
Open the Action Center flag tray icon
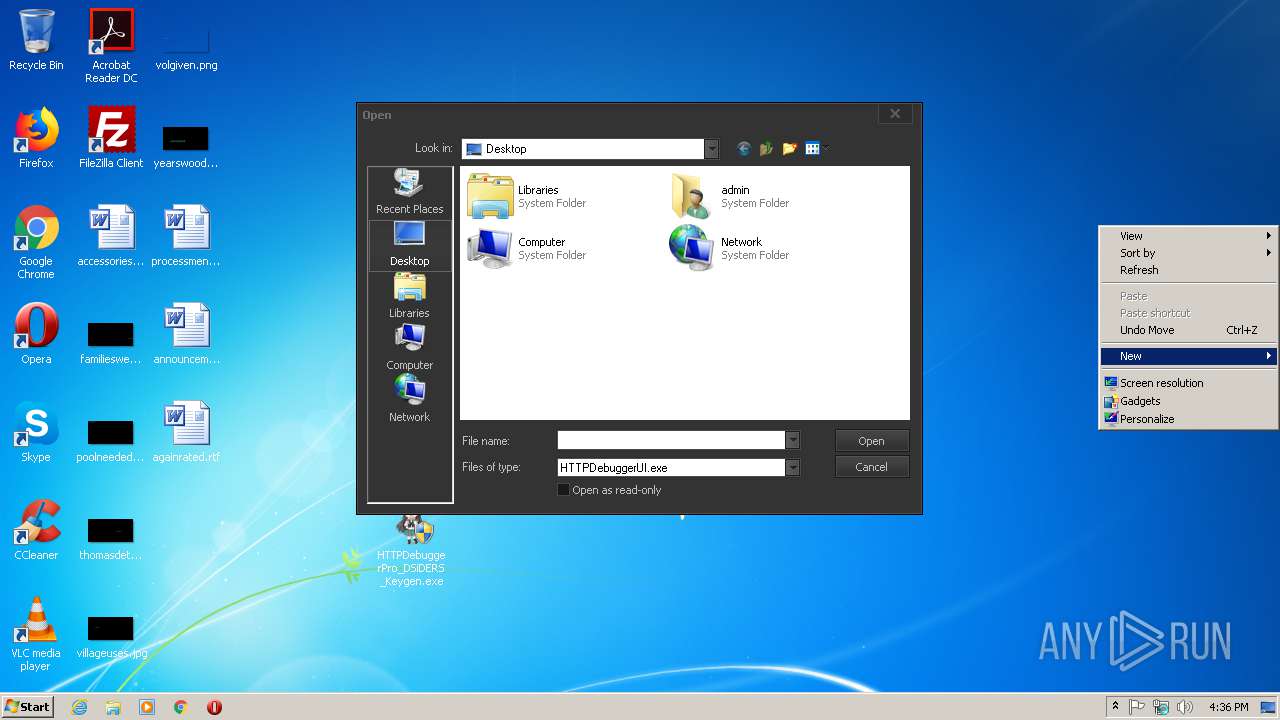click(x=1137, y=707)
